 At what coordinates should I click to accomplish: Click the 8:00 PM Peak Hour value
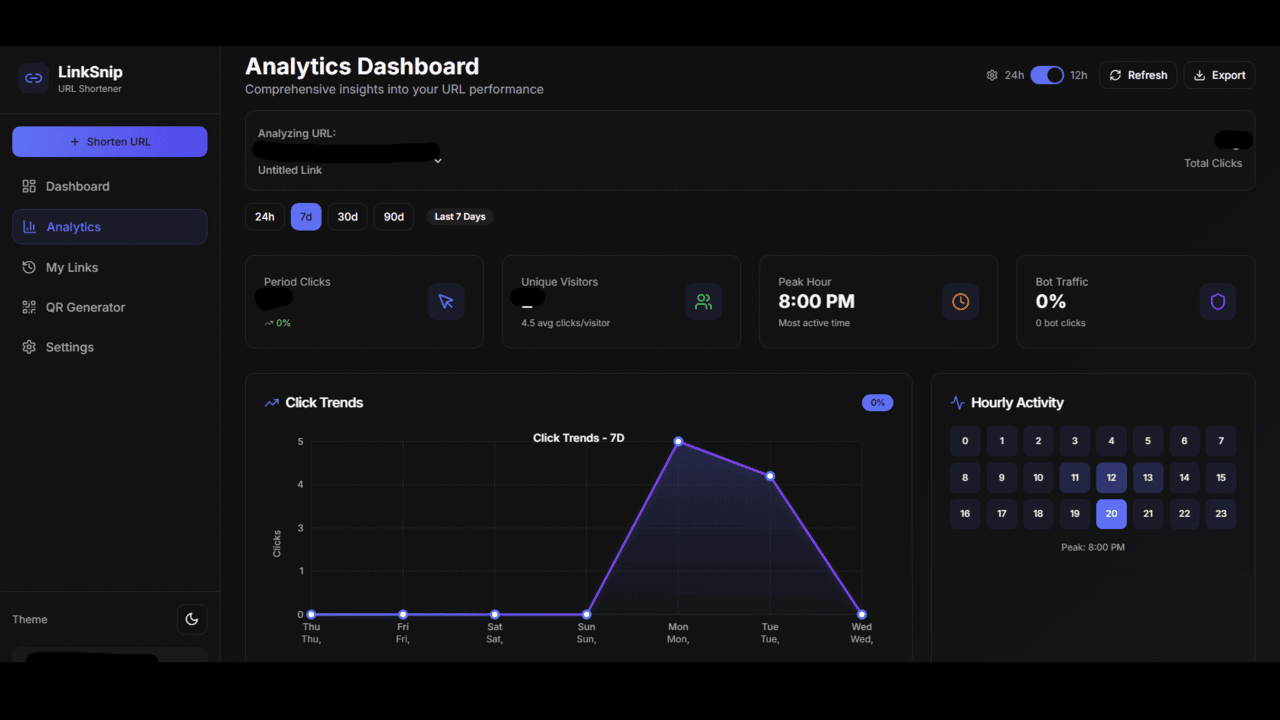point(817,302)
